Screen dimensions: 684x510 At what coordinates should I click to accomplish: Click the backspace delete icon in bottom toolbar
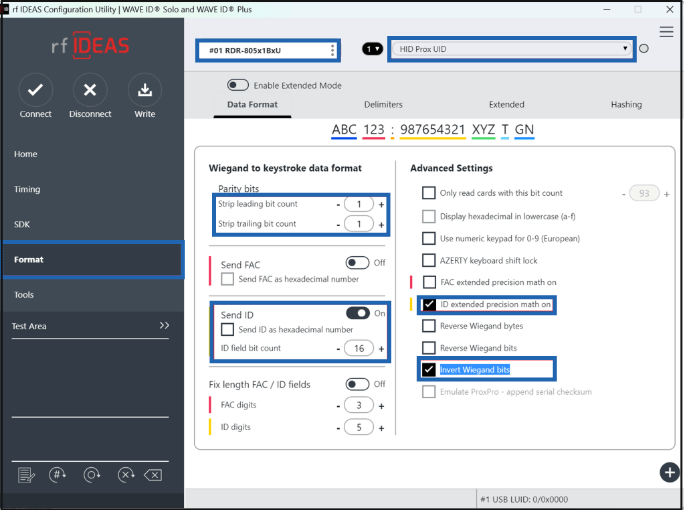coord(153,475)
